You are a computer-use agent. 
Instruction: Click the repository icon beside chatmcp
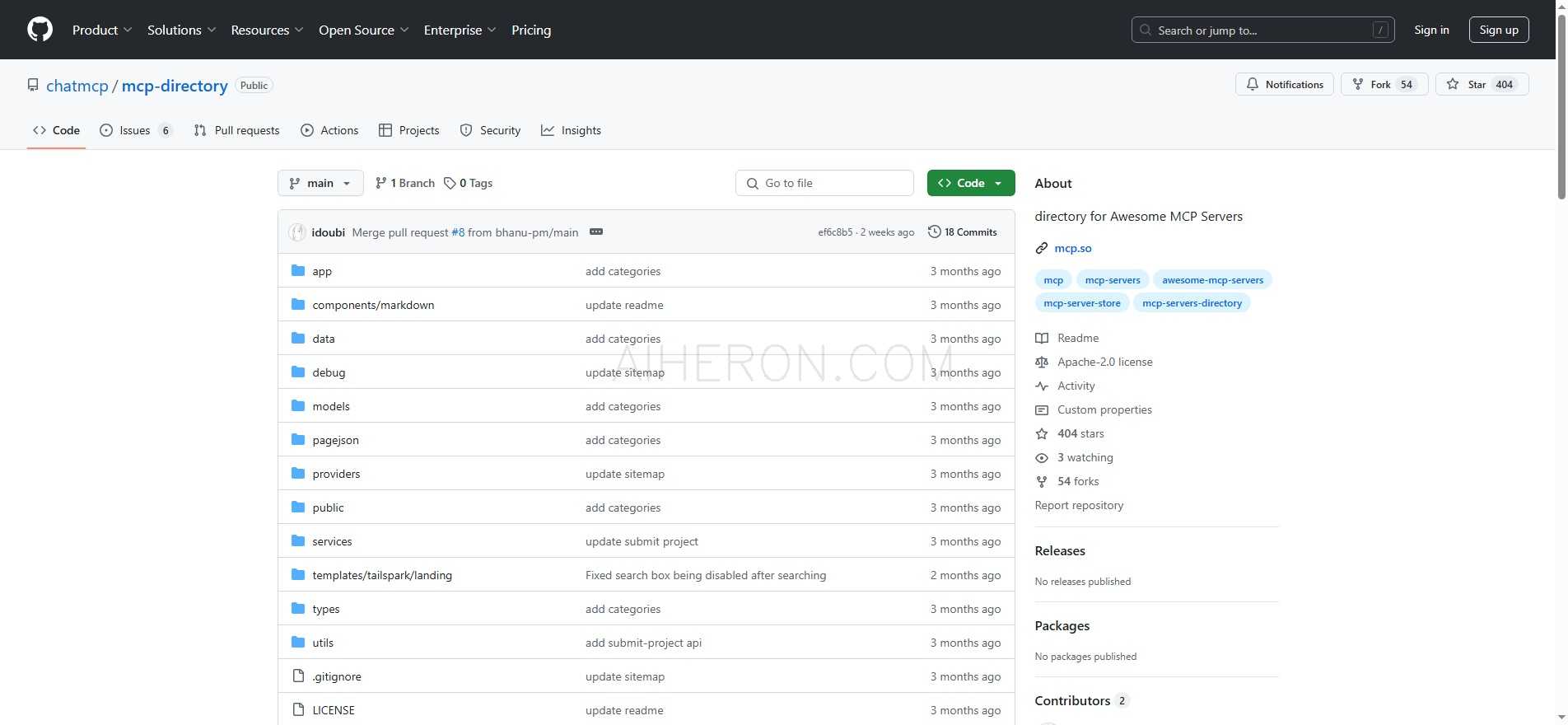pos(33,85)
